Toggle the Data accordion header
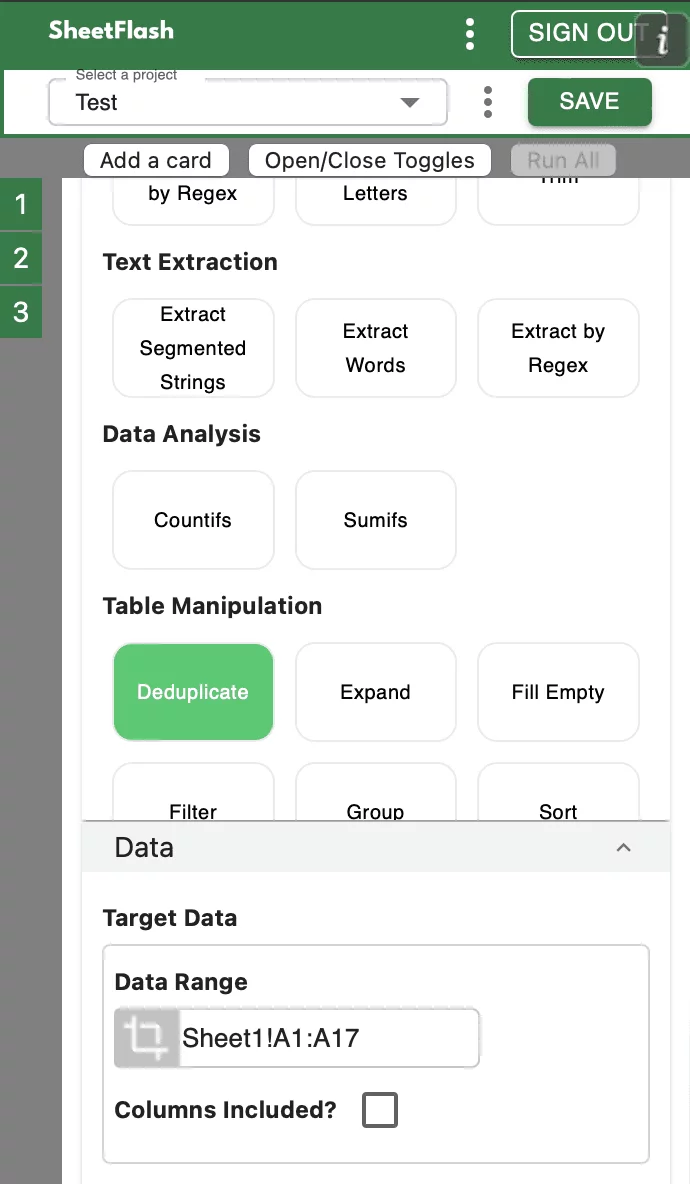This screenshot has height=1184, width=690. coord(375,848)
